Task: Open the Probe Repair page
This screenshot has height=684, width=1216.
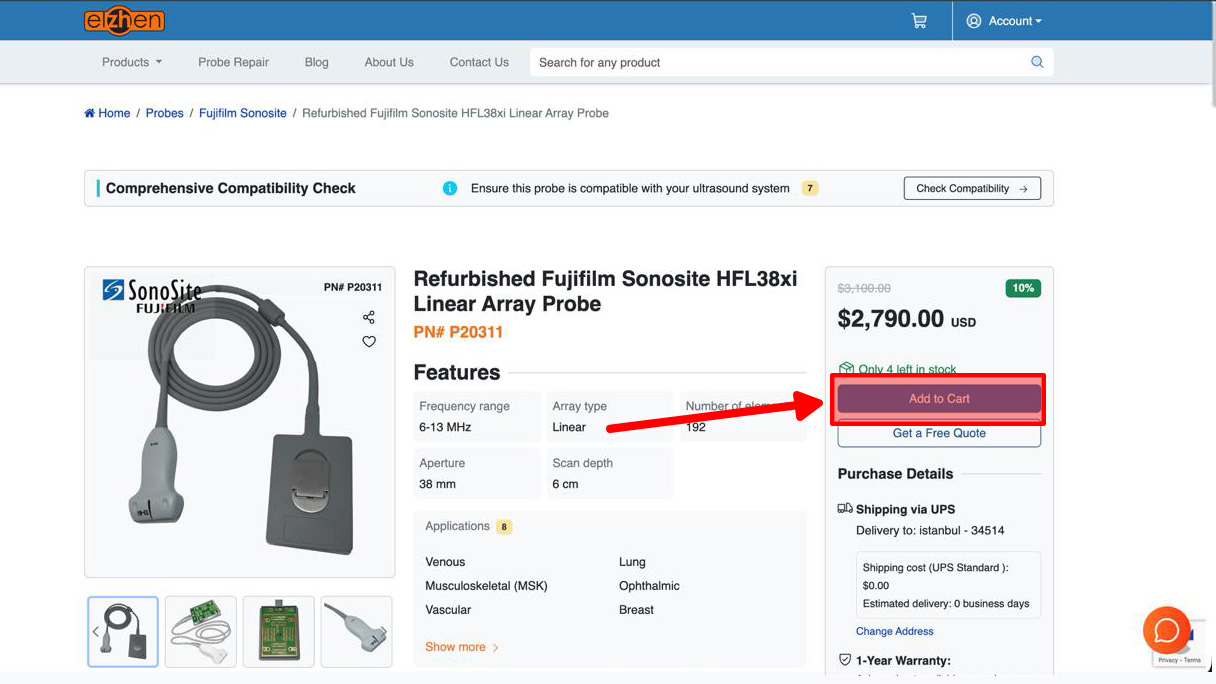Action: pyautogui.click(x=233, y=62)
